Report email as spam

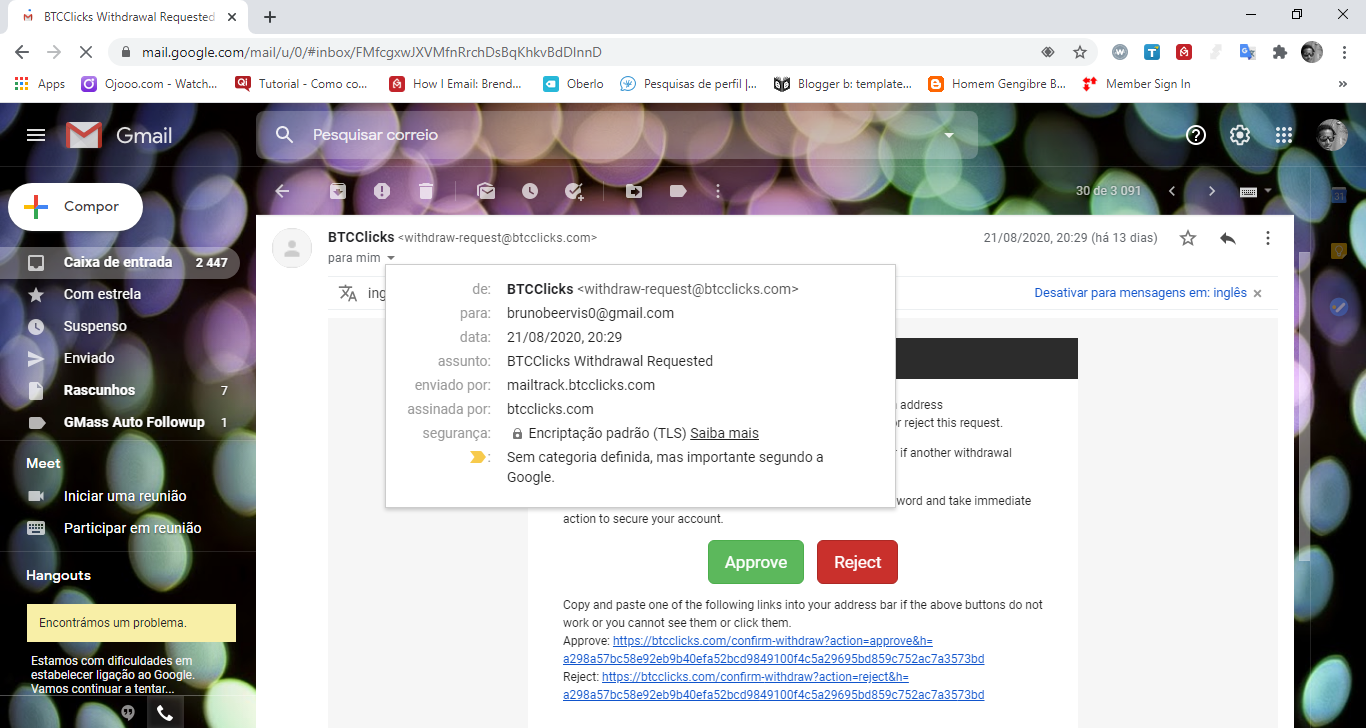pyautogui.click(x=382, y=191)
